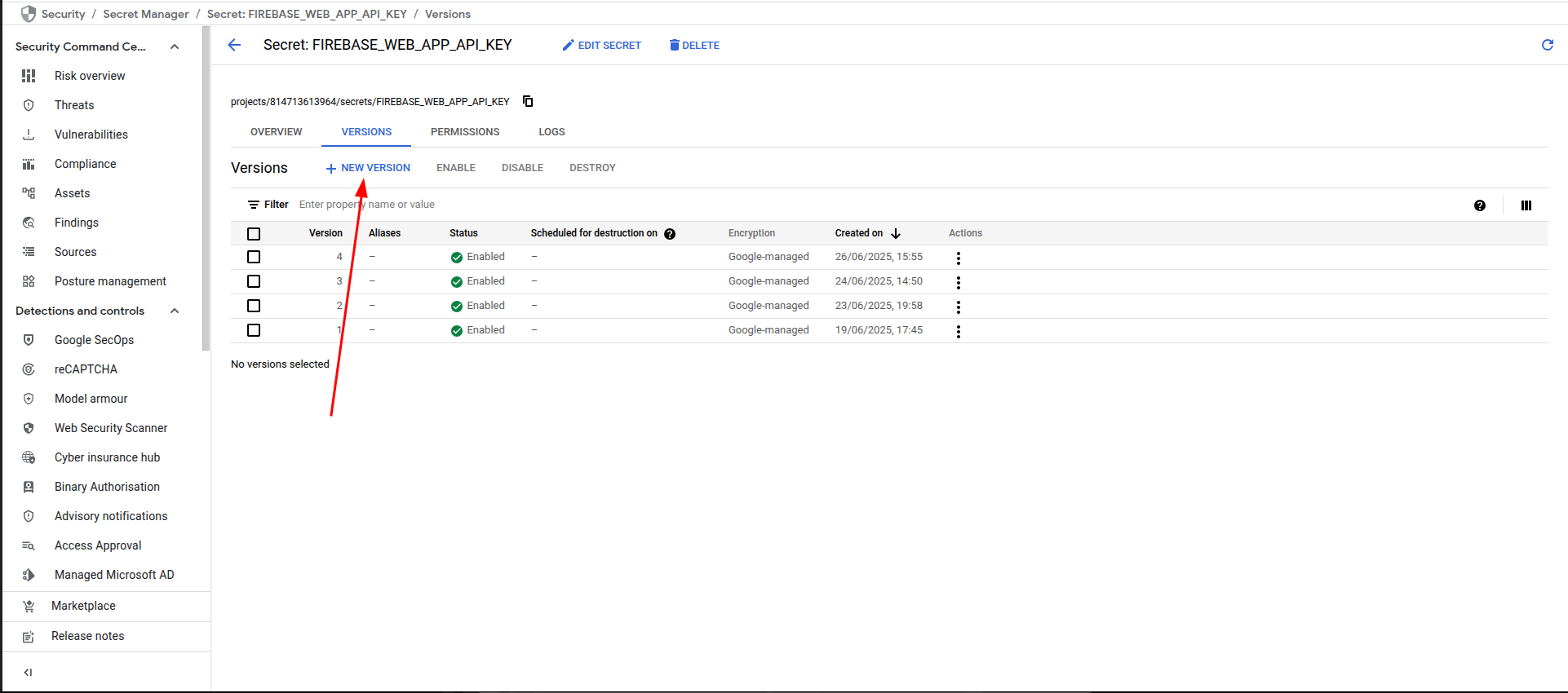Image resolution: width=1568 pixels, height=693 pixels.
Task: Click the refresh icon at top right
Action: tap(1547, 45)
